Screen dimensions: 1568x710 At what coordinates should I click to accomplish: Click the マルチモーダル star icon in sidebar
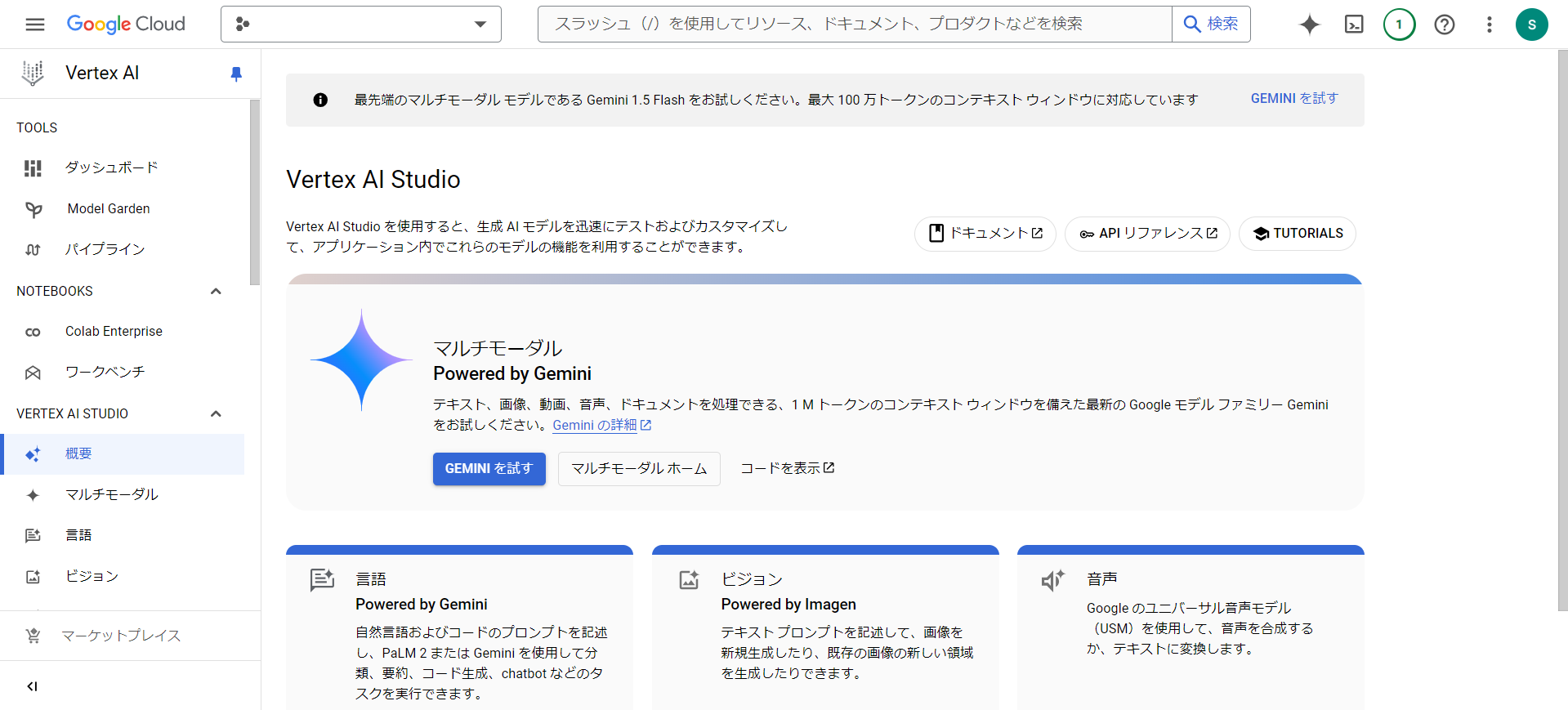coord(33,495)
